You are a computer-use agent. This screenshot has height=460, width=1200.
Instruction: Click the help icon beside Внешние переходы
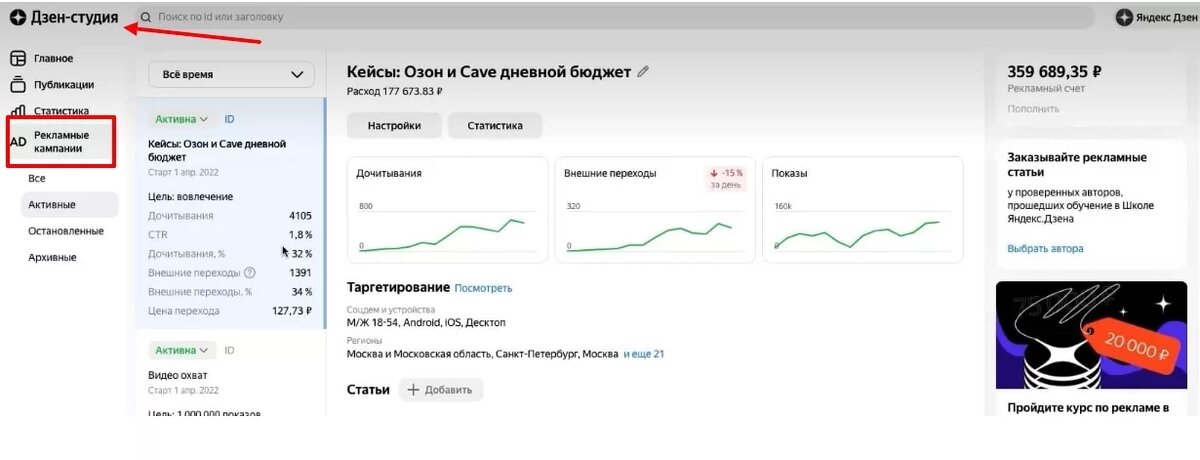pyautogui.click(x=250, y=273)
